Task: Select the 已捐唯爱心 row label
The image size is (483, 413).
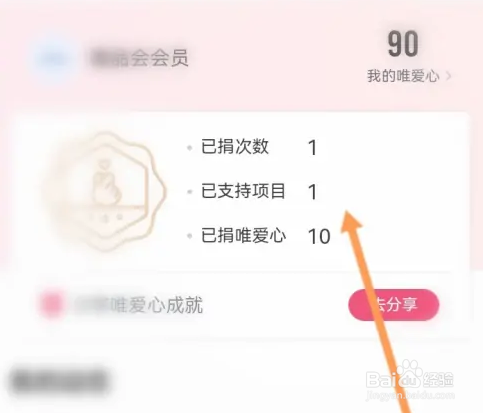Action: pyautogui.click(x=243, y=235)
